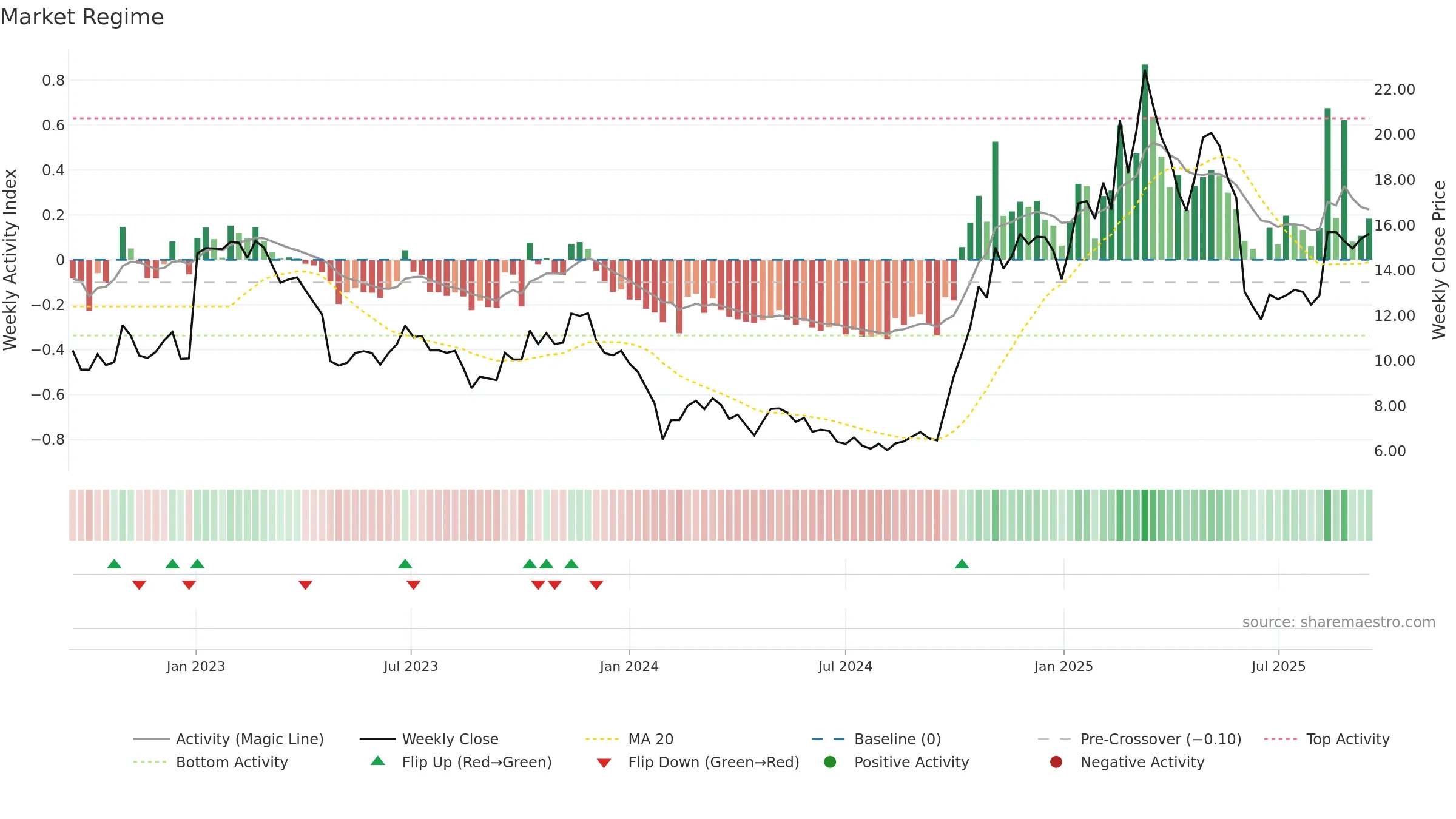1456x819 pixels.
Task: Click the Pre-Crossover (−0.10) legend entry
Action: pos(1139,739)
